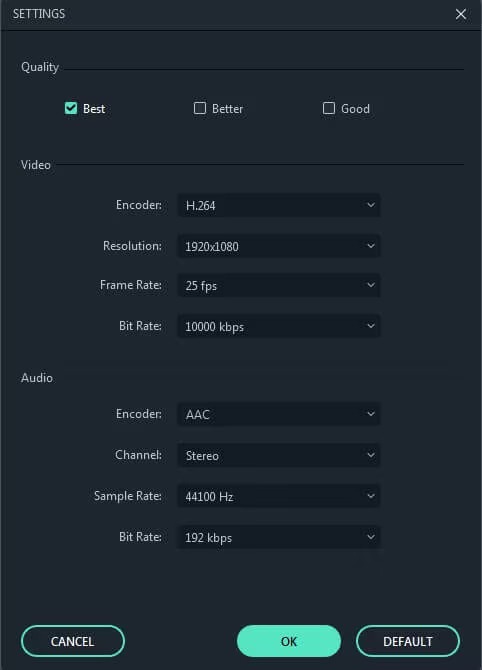Click the Good label text
The width and height of the screenshot is (482, 670).
tap(356, 109)
